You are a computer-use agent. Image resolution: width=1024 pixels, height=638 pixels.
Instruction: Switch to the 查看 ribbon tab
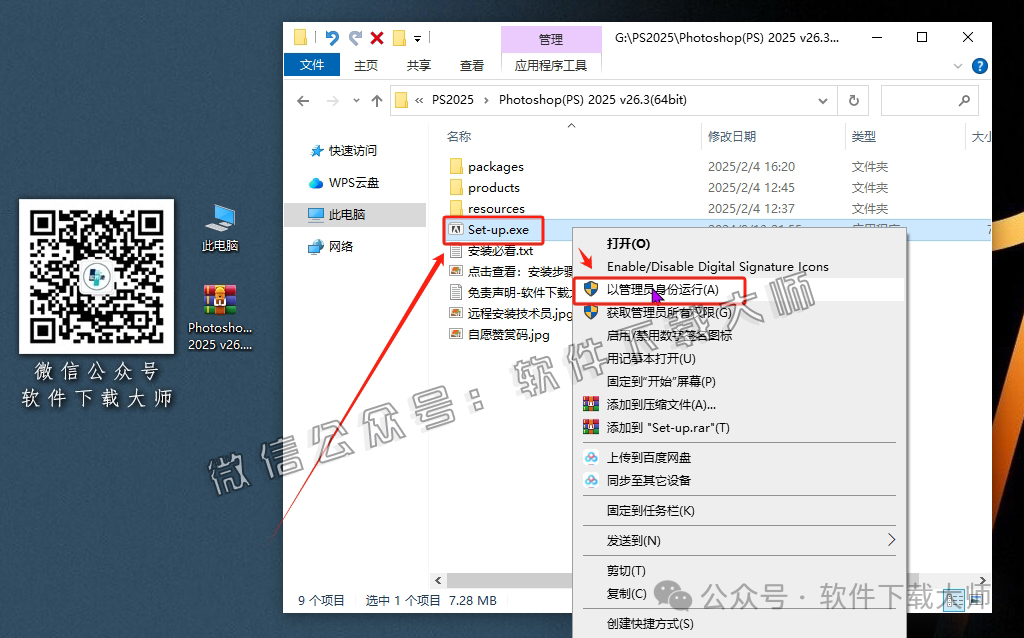471,64
